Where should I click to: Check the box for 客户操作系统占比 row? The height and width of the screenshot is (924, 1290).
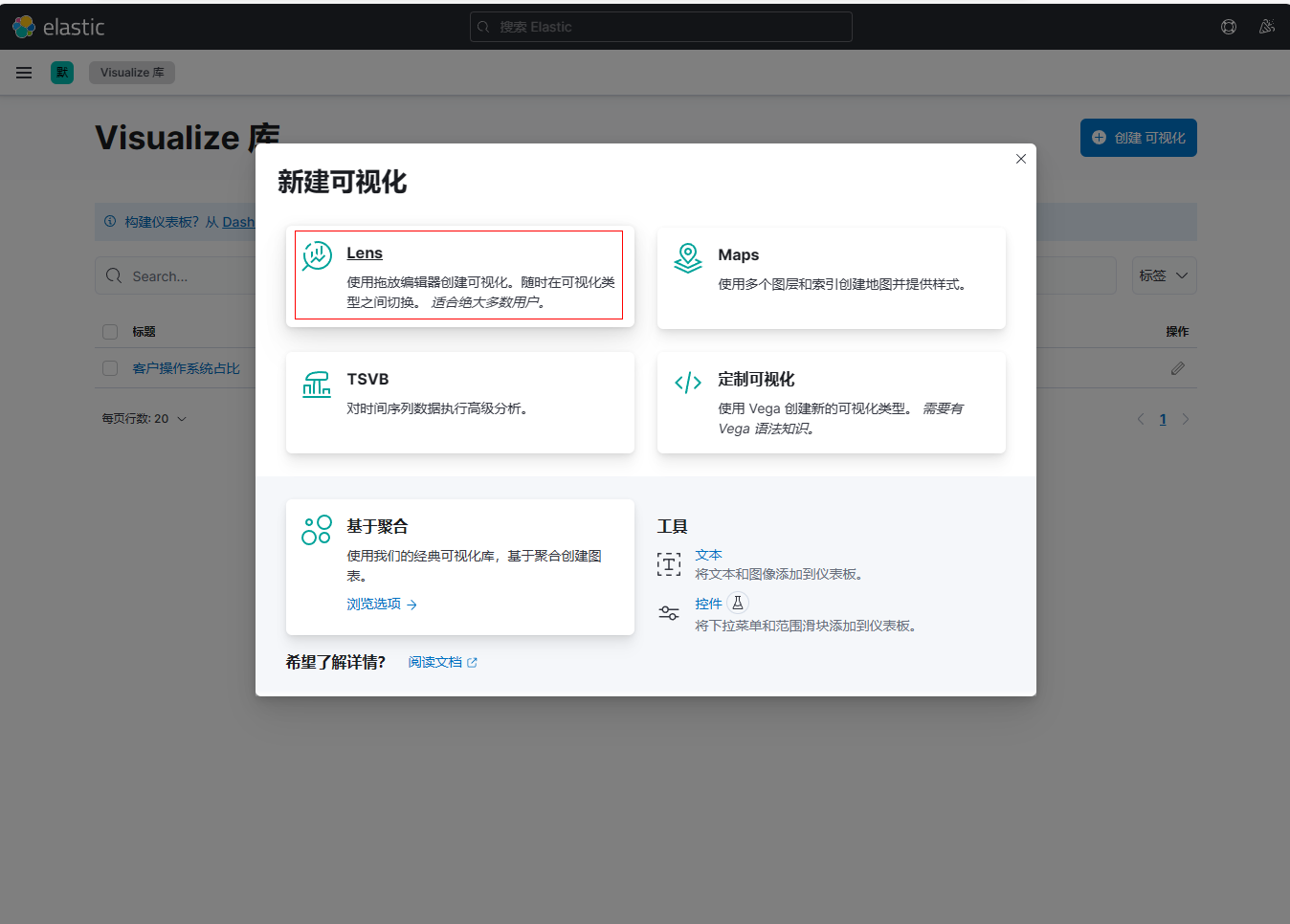110,368
